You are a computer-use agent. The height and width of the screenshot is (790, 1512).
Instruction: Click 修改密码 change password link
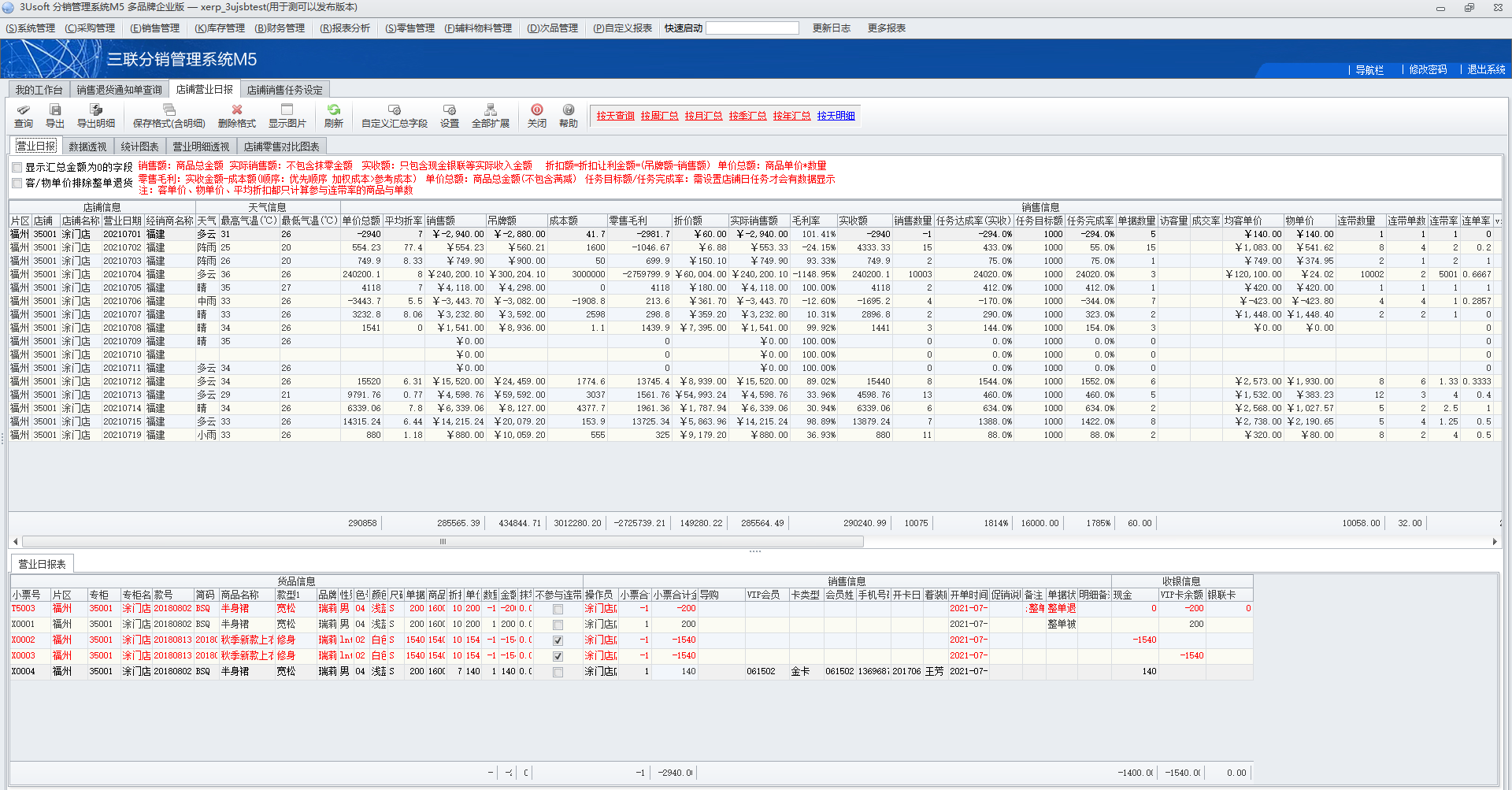(x=1428, y=70)
